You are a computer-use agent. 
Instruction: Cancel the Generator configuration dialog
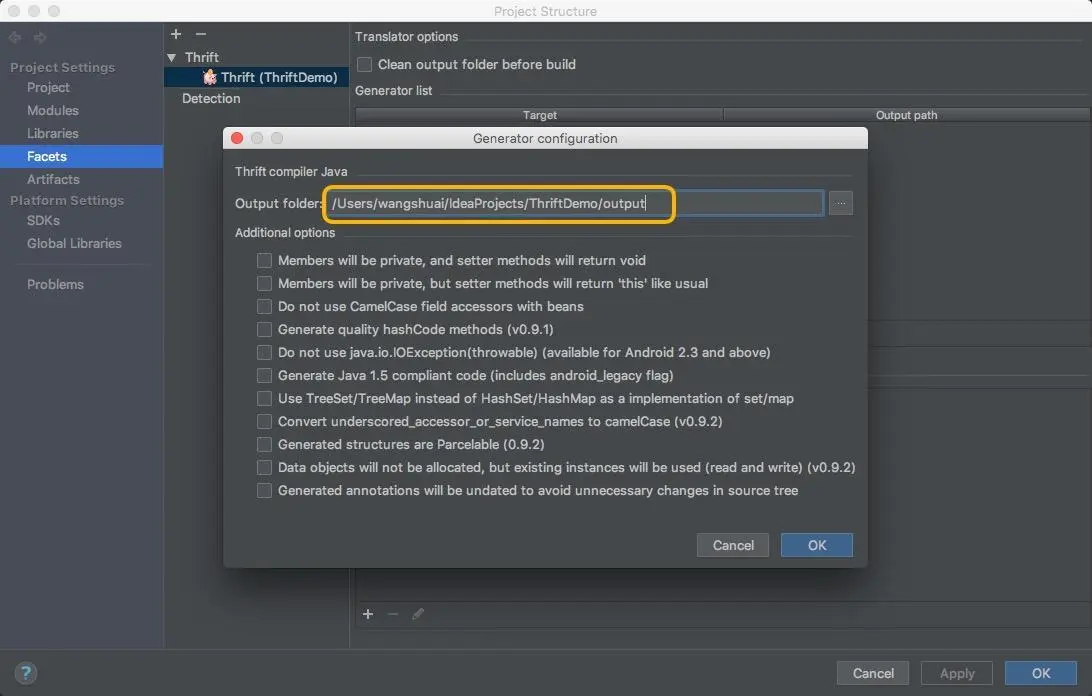coord(733,546)
